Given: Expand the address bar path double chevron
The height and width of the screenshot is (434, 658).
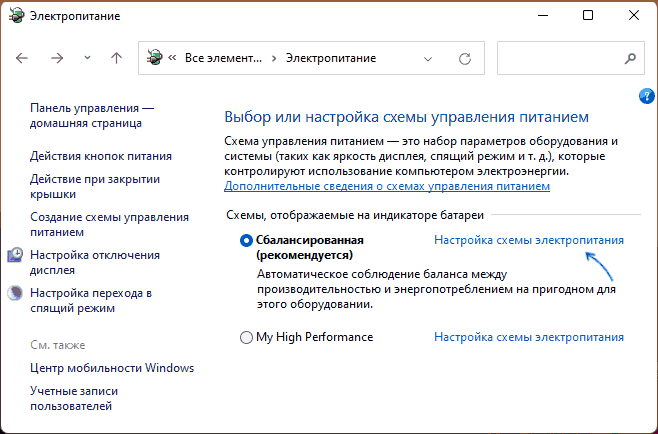Looking at the screenshot, I should pyautogui.click(x=172, y=58).
